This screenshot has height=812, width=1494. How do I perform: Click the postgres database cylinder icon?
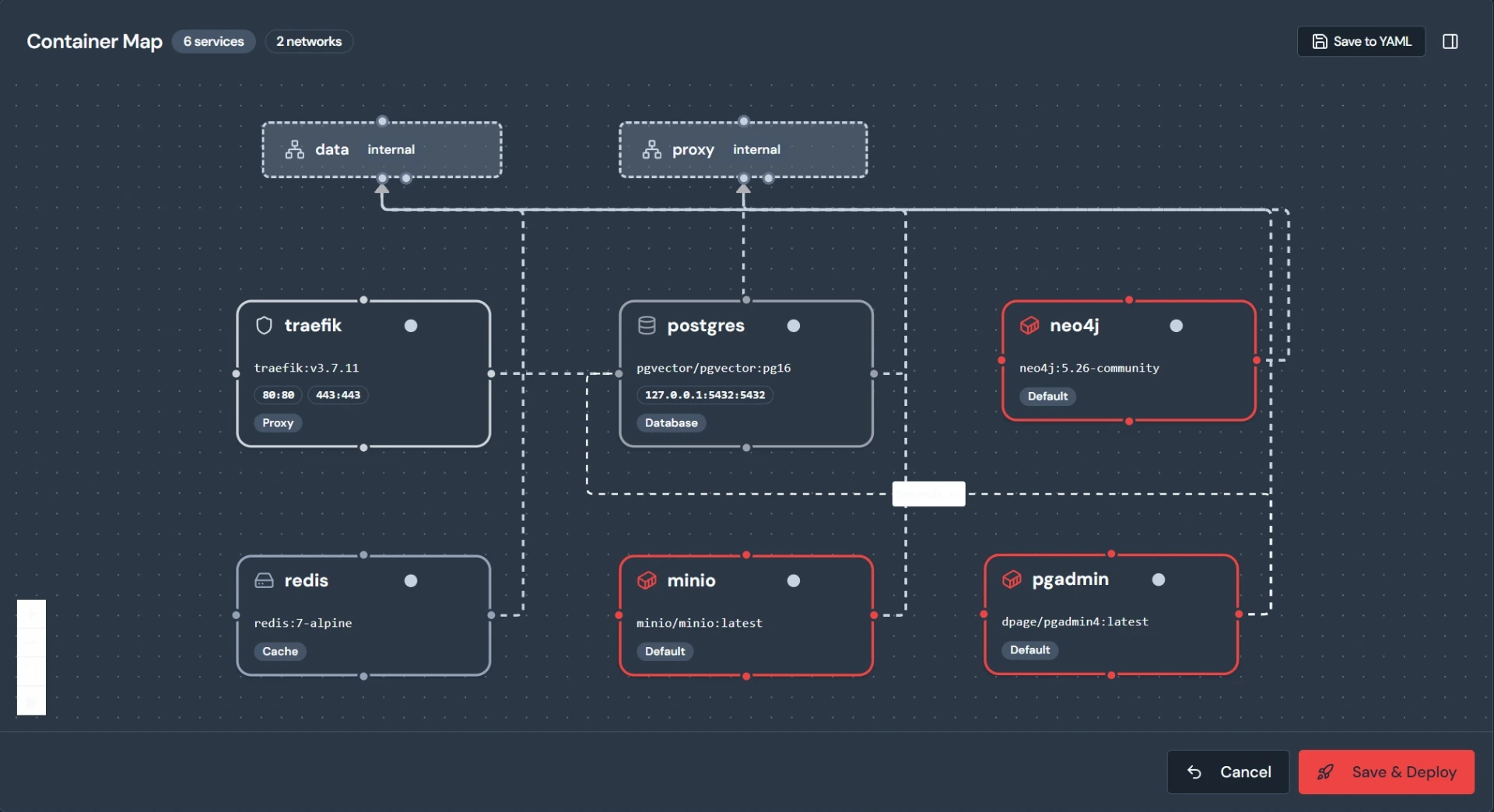647,325
